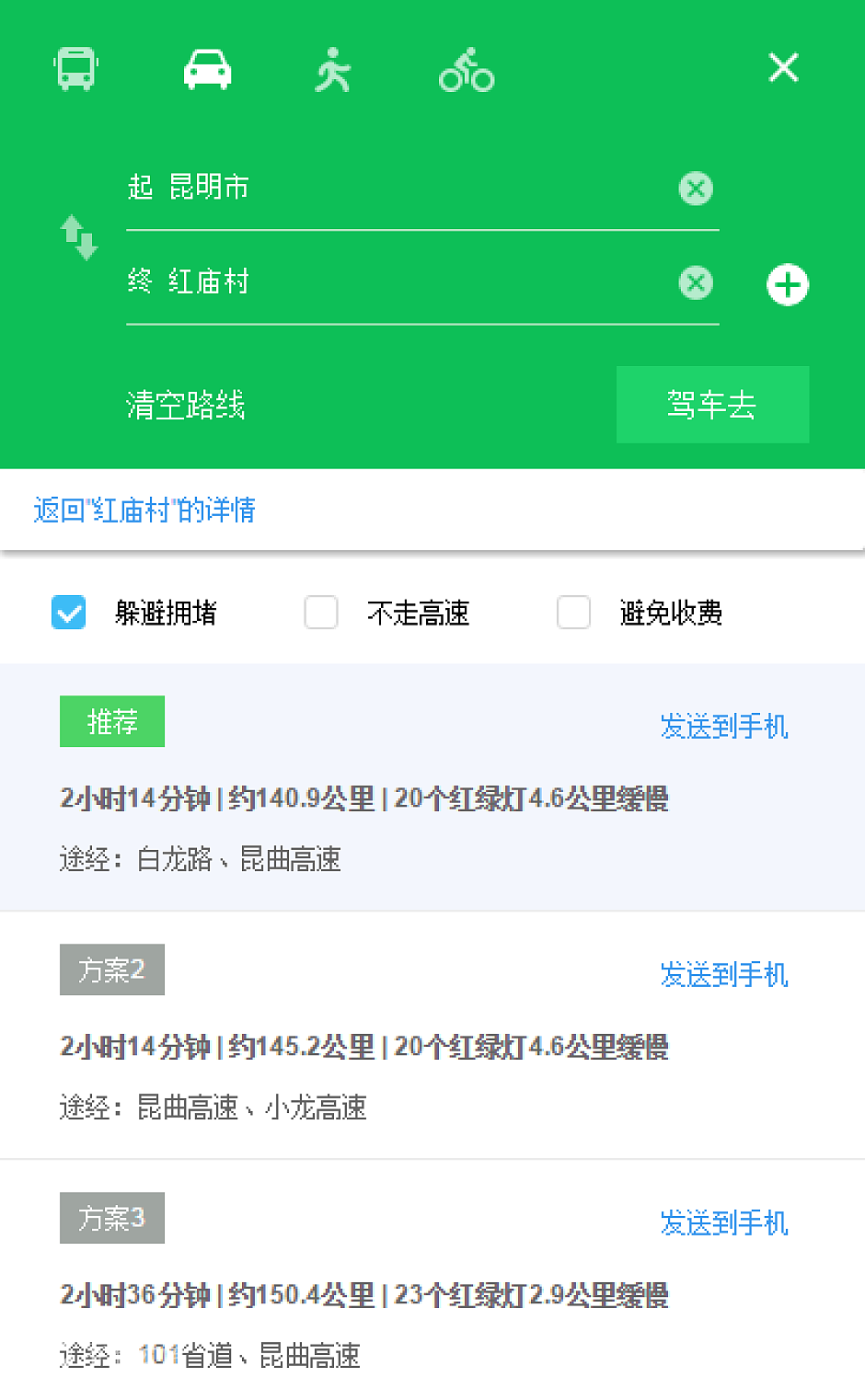The height and width of the screenshot is (1400, 865).
Task: Select the 推荐 route badge
Action: [112, 721]
